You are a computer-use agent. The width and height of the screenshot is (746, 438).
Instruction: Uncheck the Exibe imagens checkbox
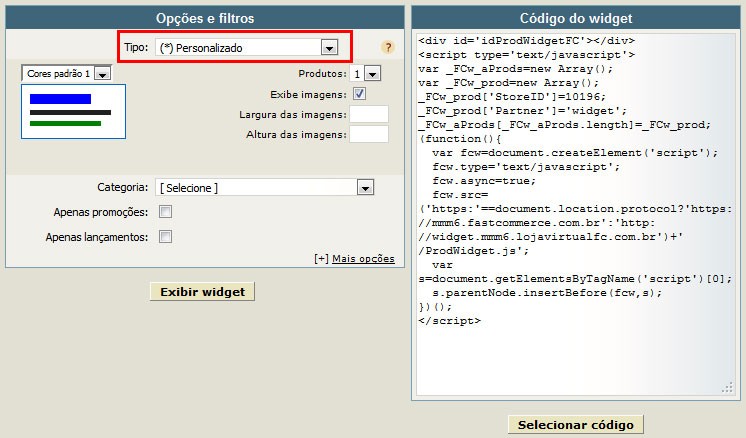[x=359, y=94]
